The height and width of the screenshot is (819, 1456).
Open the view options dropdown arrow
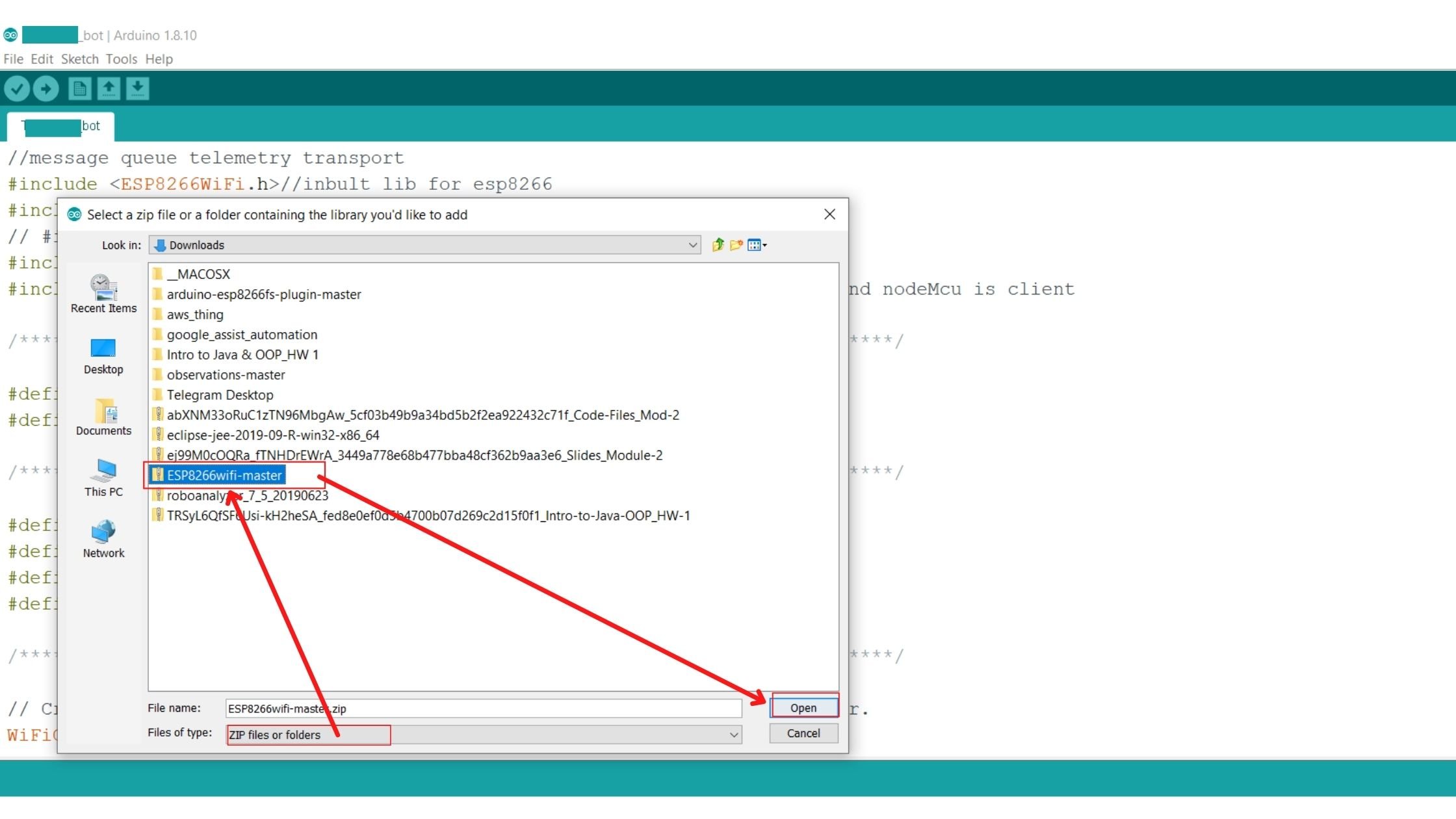pos(764,245)
